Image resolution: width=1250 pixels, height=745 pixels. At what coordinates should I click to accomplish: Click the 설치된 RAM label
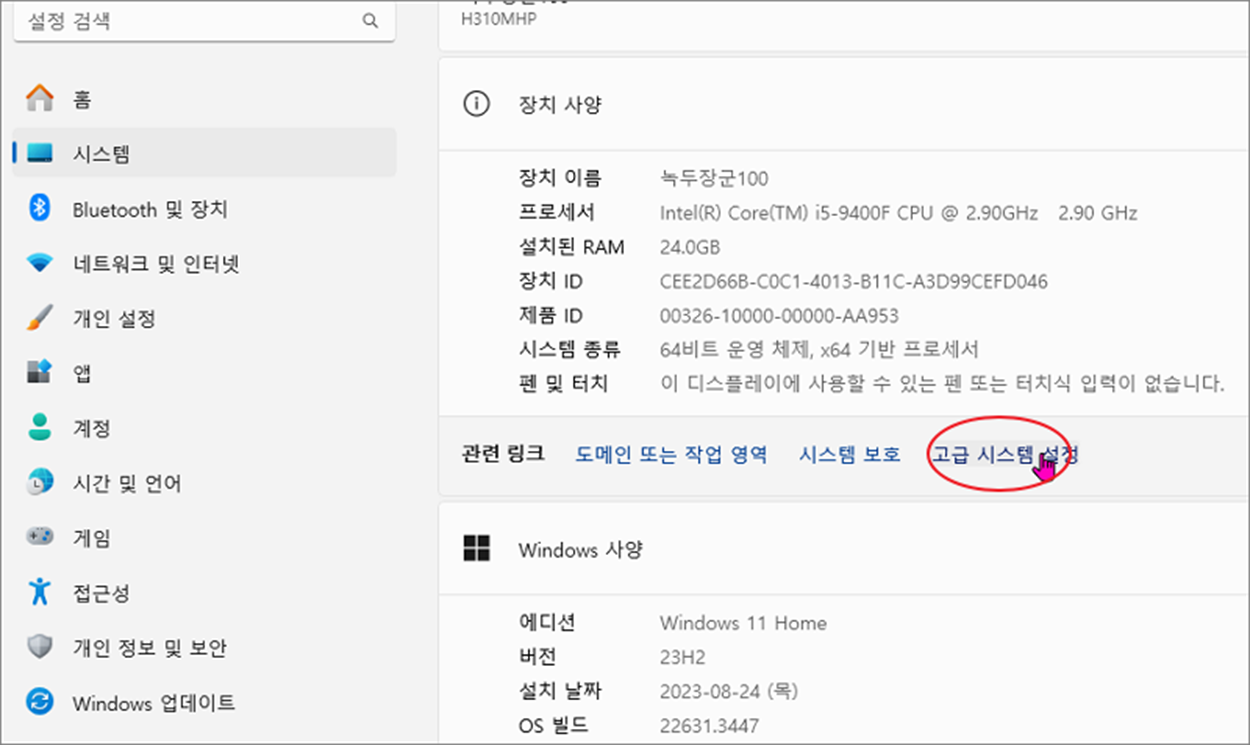pyautogui.click(x=571, y=247)
